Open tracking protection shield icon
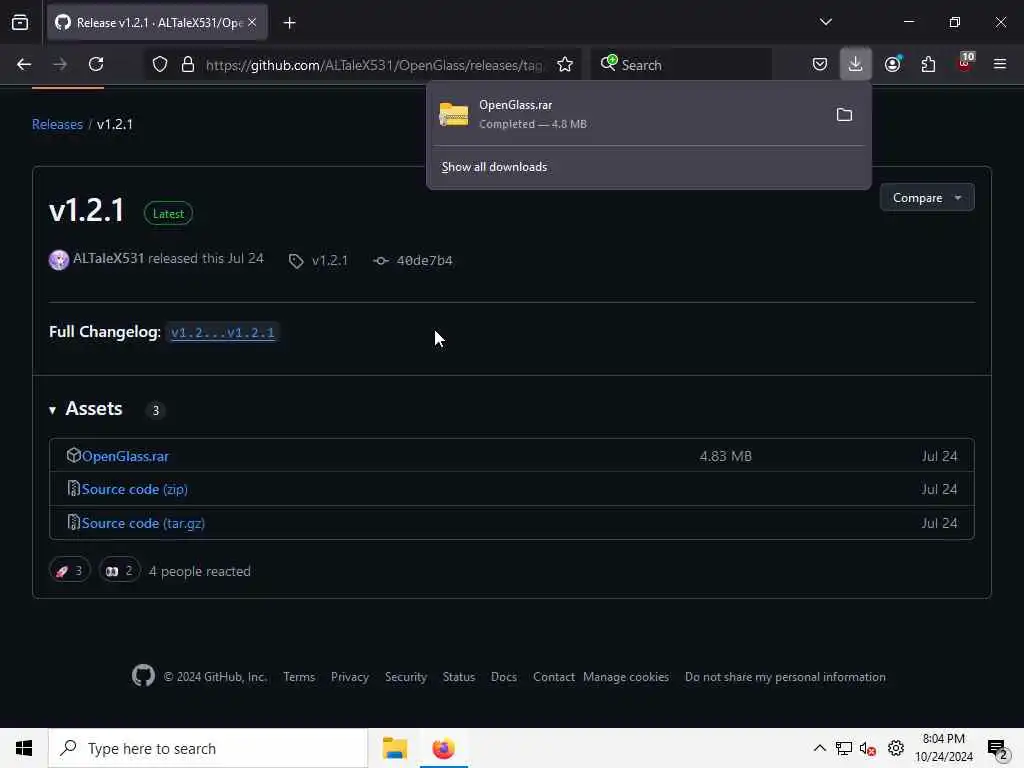Viewport: 1024px width, 768px height. click(160, 65)
